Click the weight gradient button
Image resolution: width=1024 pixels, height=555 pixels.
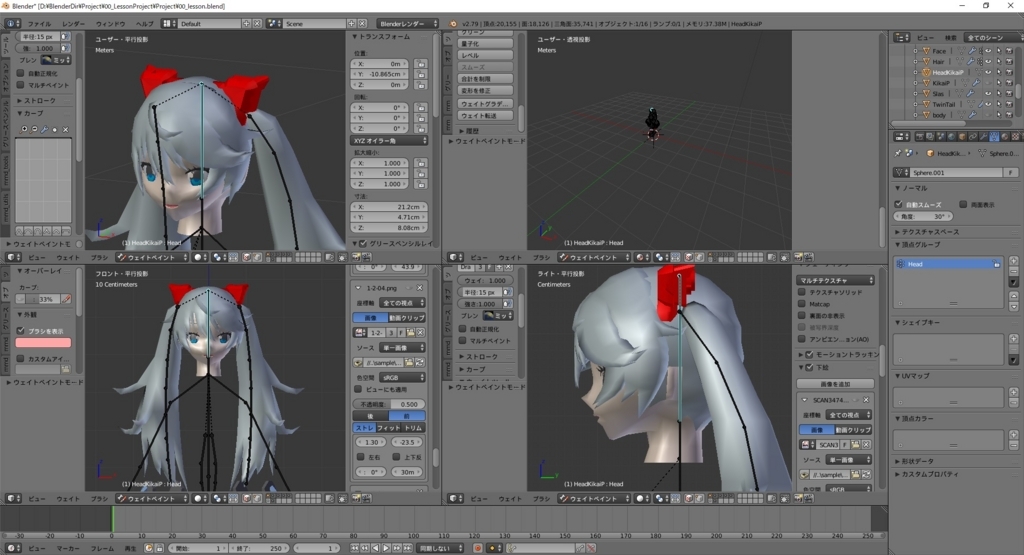coord(485,104)
